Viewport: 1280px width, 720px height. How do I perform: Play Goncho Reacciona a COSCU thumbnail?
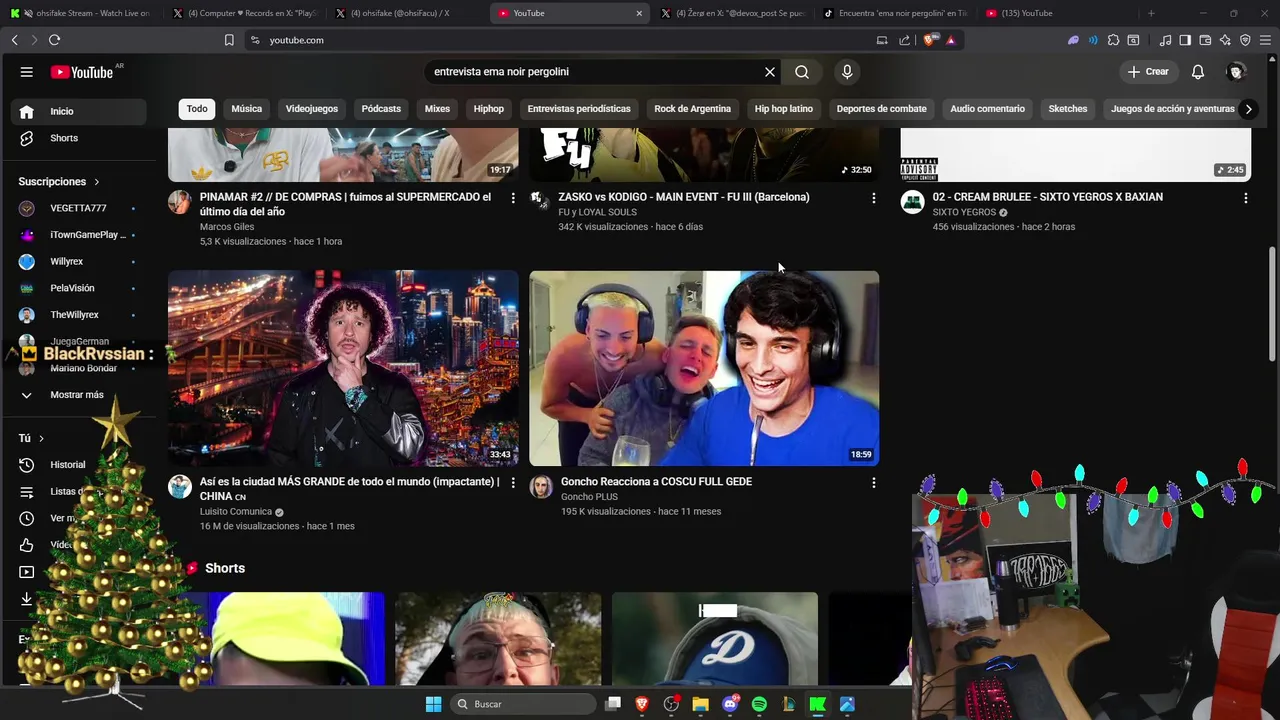coord(704,368)
